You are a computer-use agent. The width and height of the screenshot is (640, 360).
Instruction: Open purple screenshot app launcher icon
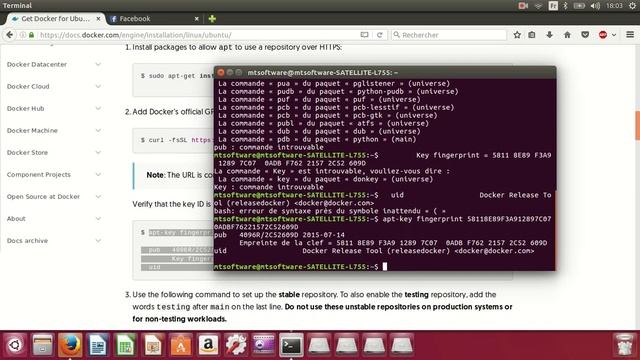[x=264, y=345]
